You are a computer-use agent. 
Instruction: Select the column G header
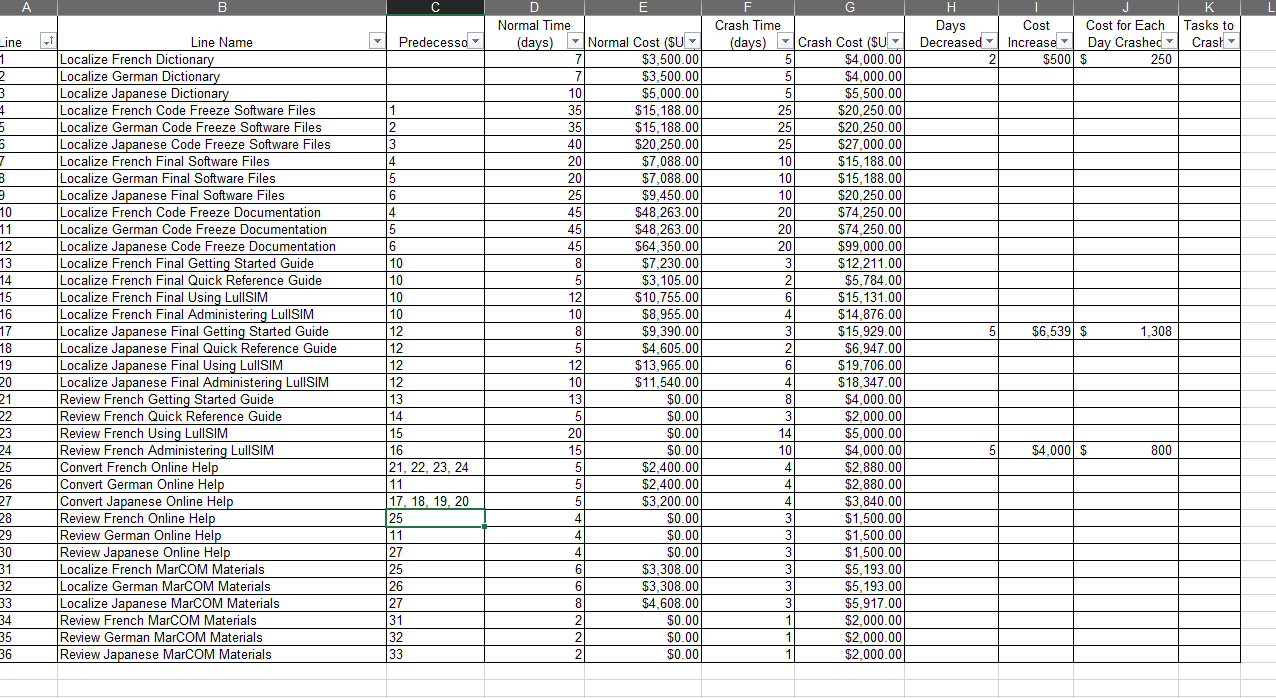pos(849,7)
